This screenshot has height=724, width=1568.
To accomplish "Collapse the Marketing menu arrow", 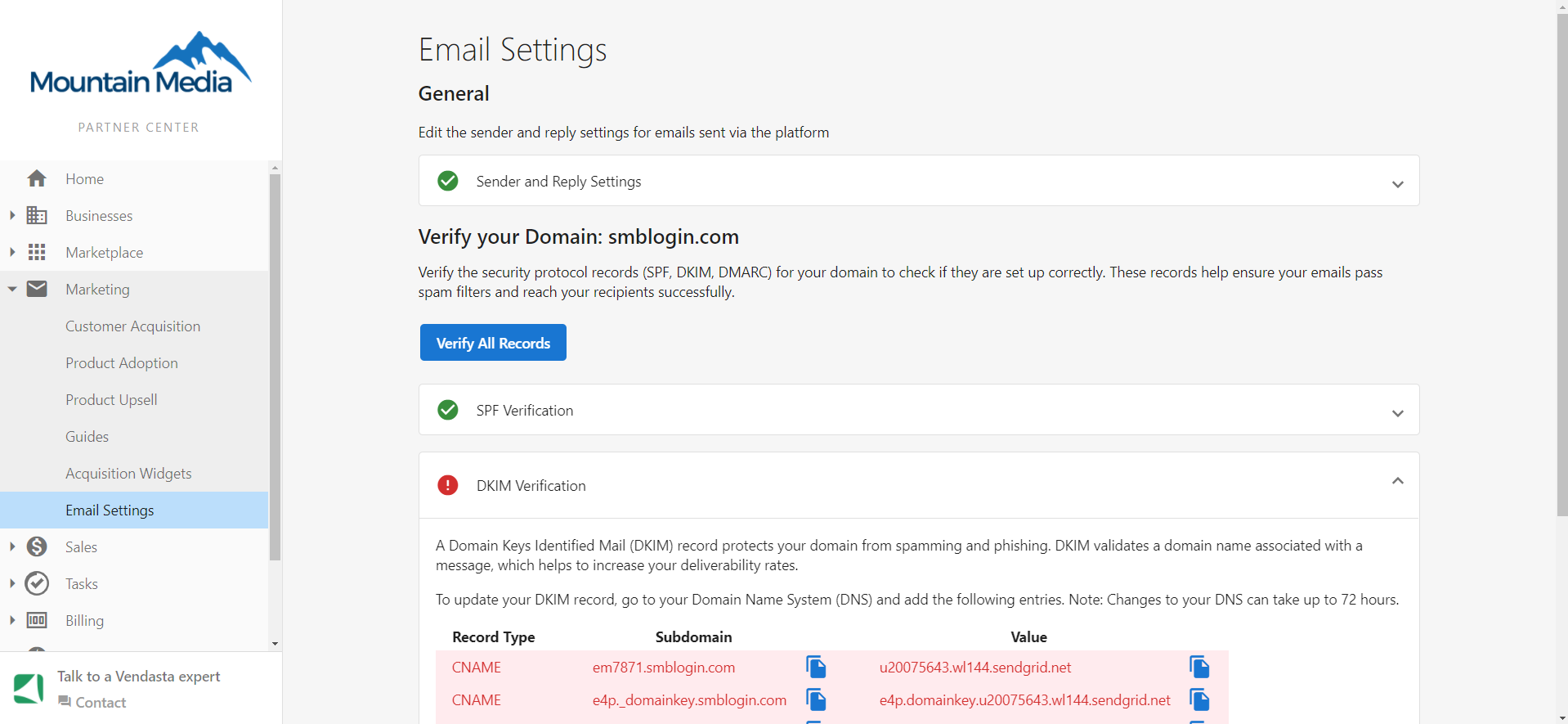I will point(12,289).
